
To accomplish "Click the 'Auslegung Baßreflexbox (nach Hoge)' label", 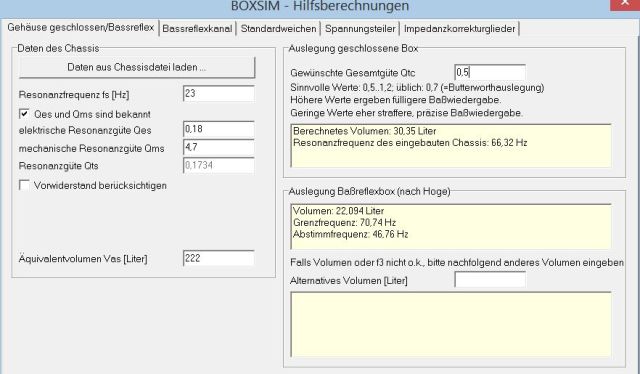I will 369,191.
